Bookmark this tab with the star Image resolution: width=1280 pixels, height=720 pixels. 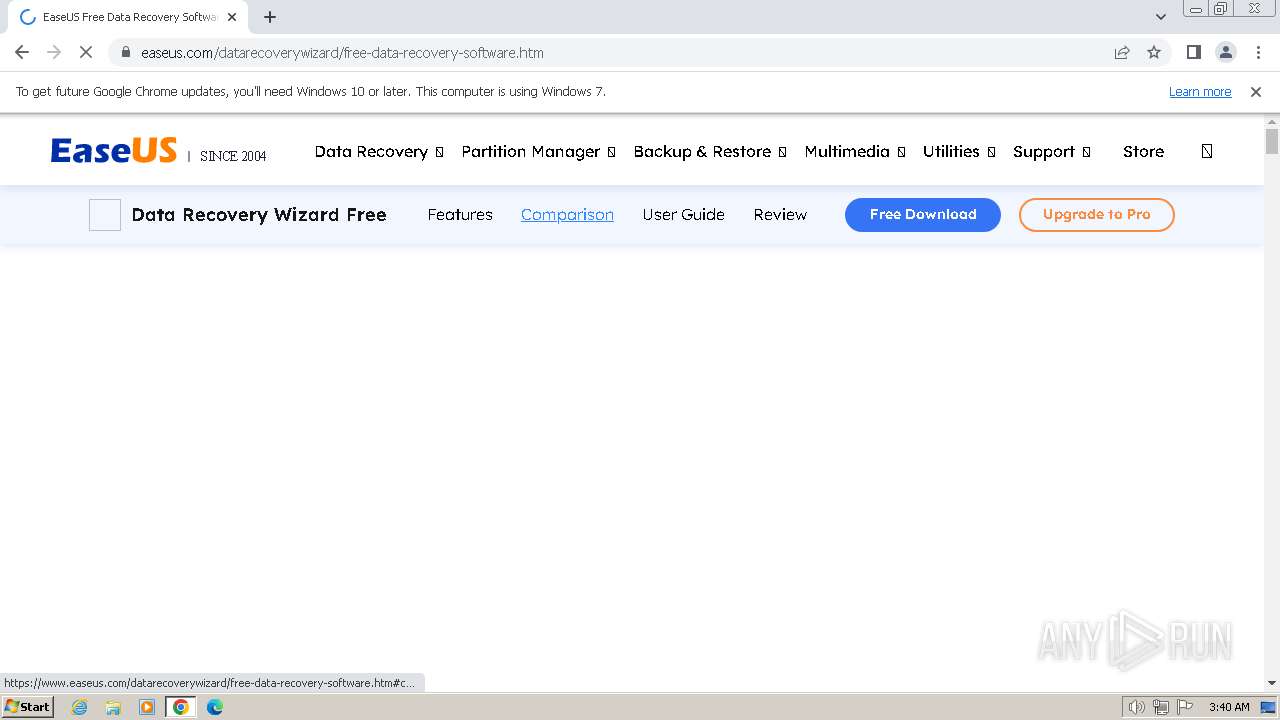[1154, 52]
